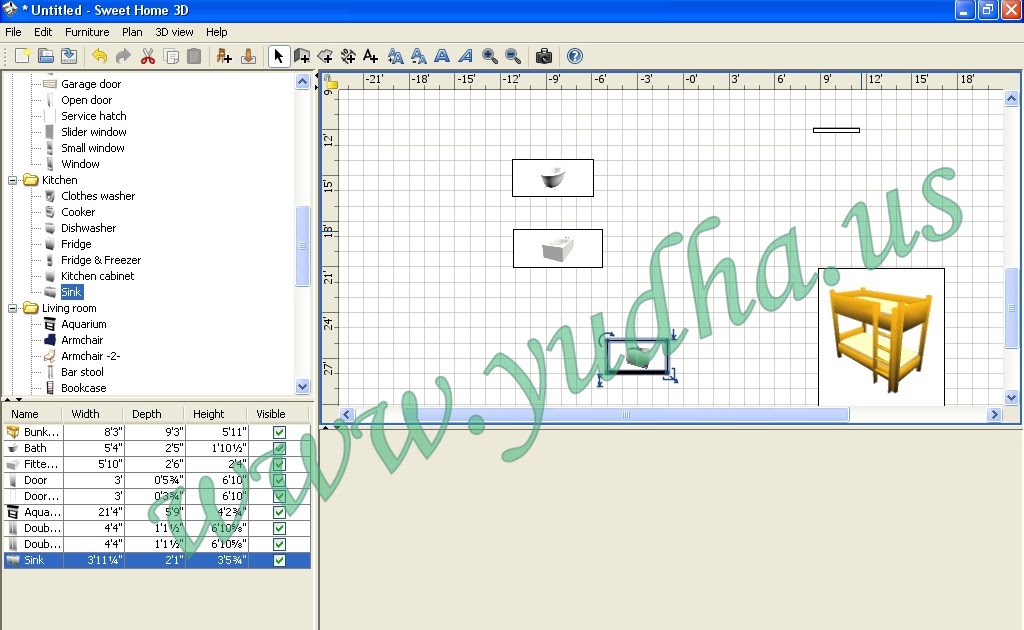Toggle visibility of the Bath row

280,448
